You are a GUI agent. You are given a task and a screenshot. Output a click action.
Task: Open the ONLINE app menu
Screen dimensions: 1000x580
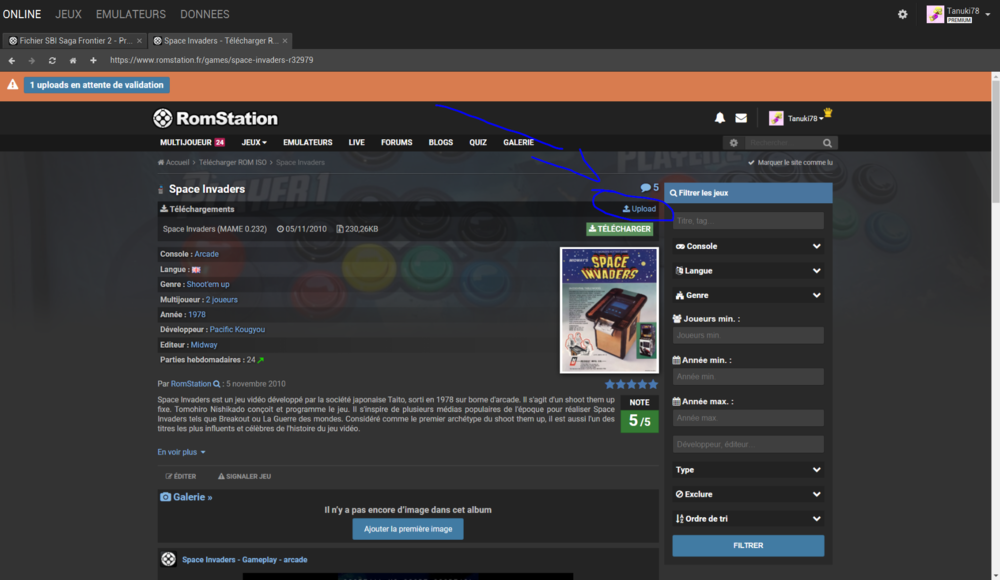click(x=22, y=14)
